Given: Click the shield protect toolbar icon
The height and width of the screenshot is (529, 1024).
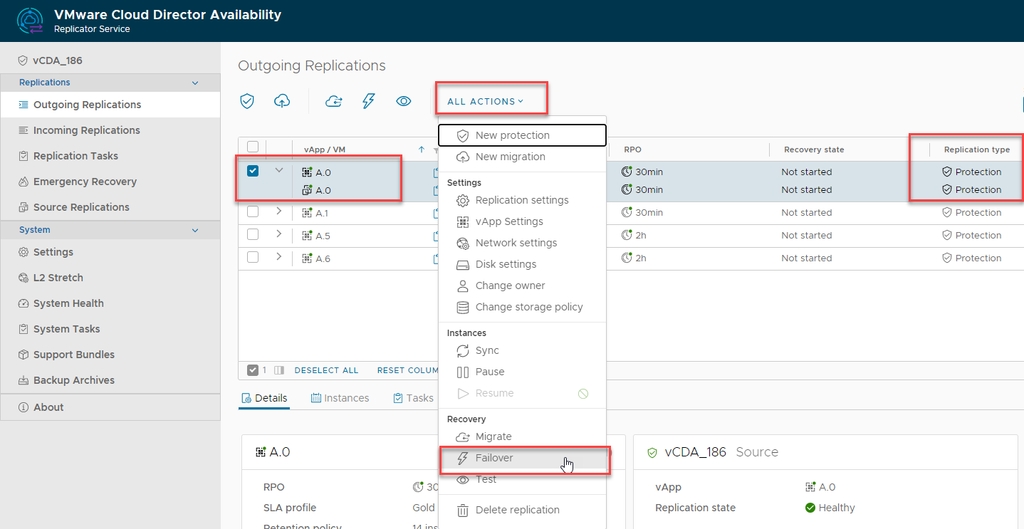Looking at the screenshot, I should click(247, 101).
